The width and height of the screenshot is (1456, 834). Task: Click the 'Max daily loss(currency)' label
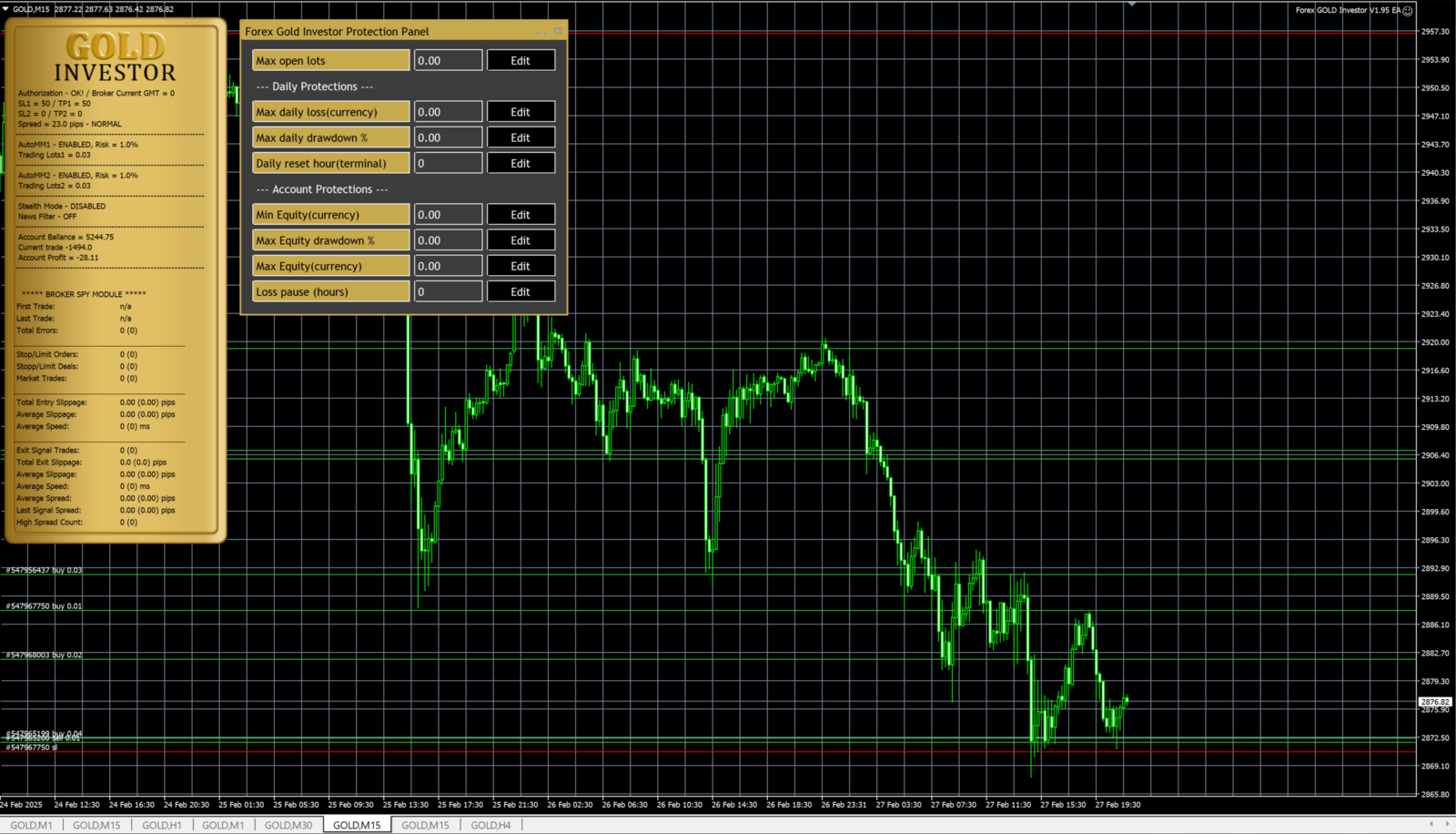[x=331, y=112]
